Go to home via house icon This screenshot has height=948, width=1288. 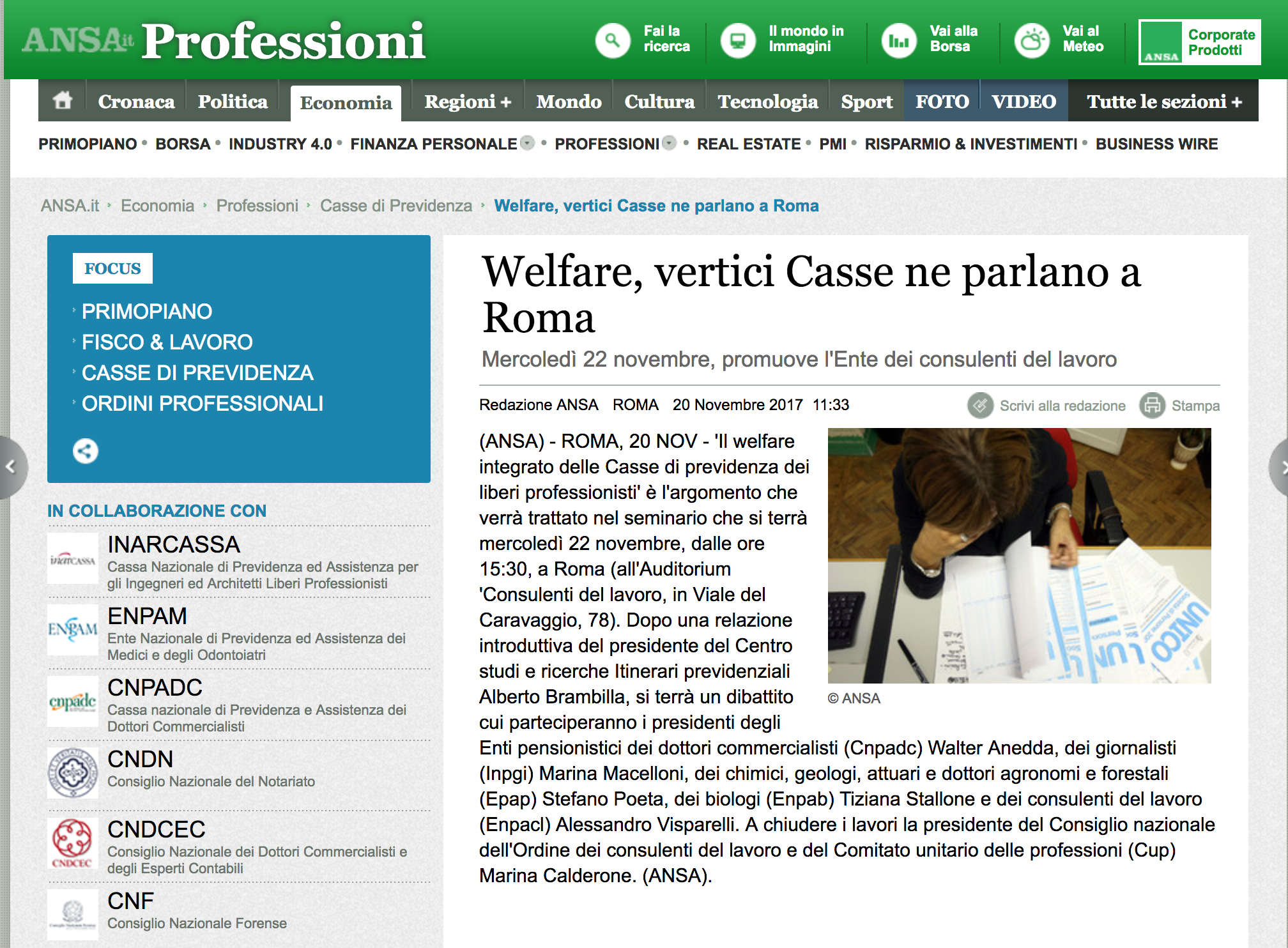[63, 100]
